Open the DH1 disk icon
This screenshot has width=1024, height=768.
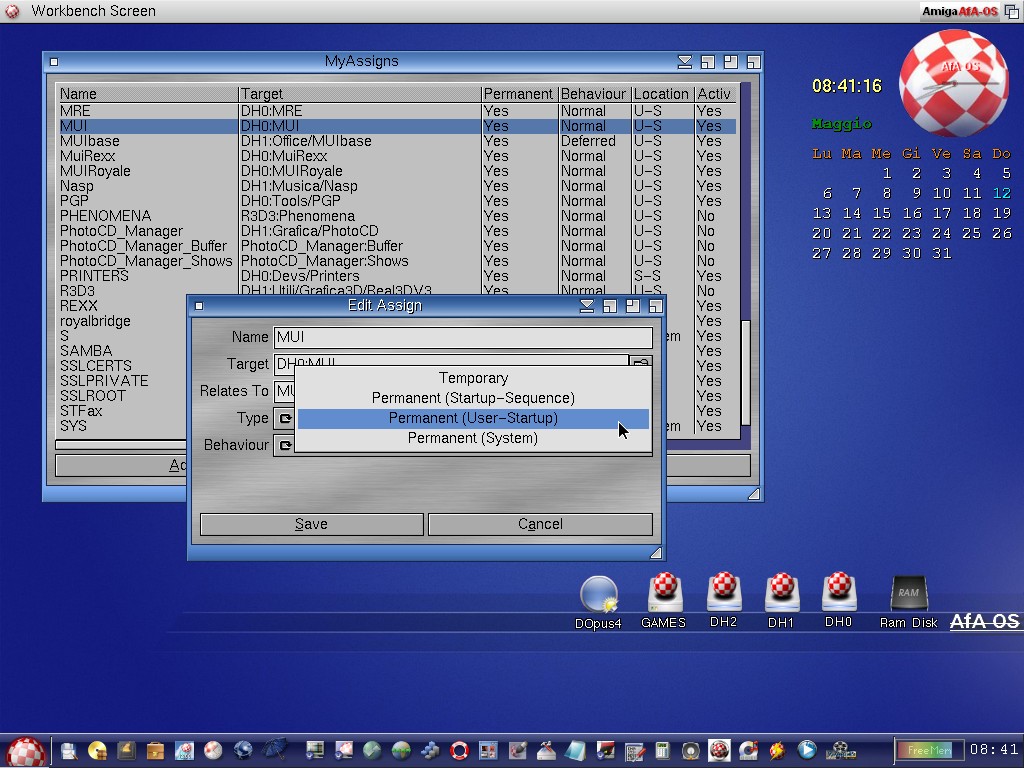tap(781, 593)
